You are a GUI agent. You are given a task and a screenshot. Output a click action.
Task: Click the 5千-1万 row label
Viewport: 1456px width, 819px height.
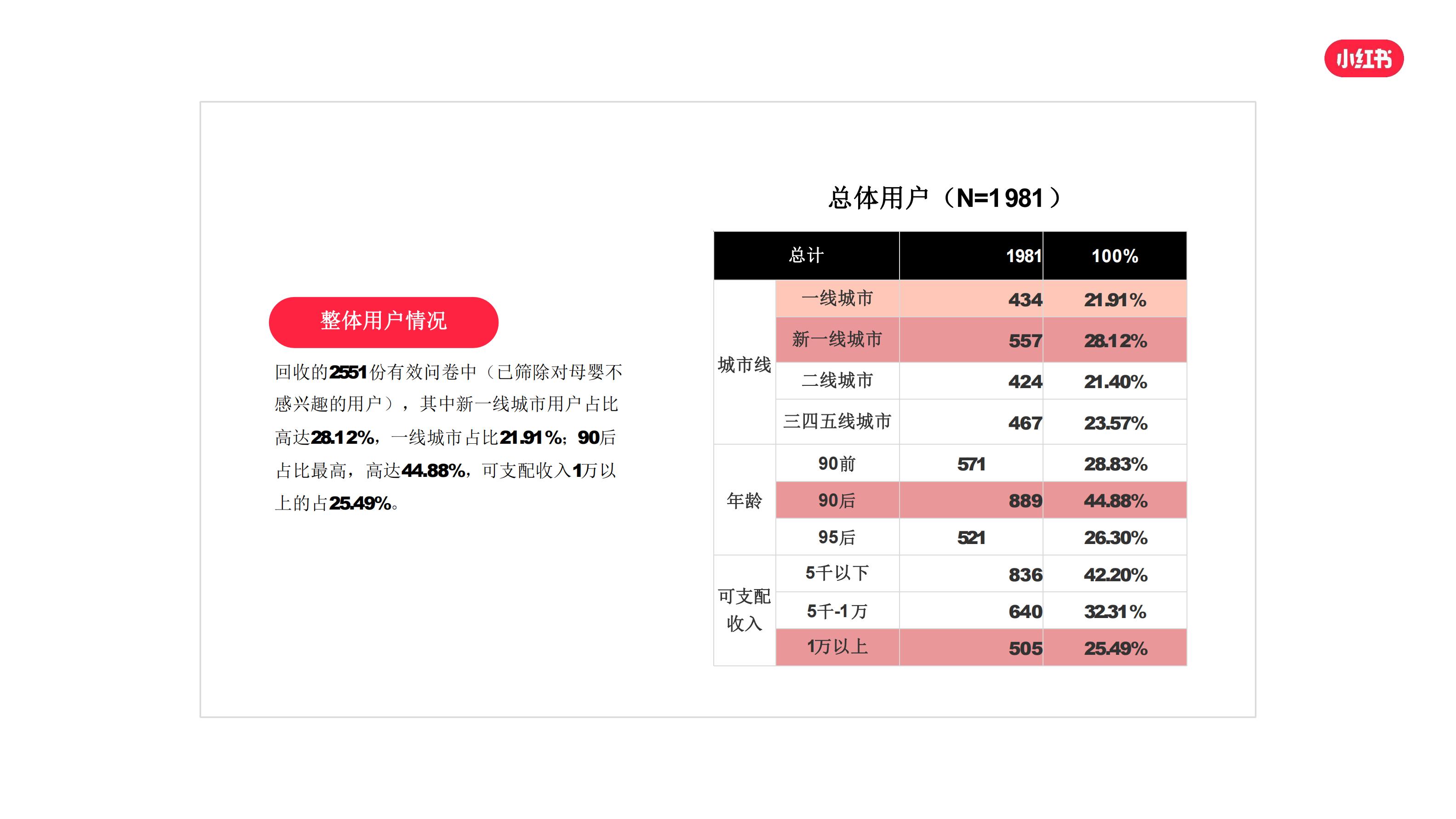(x=837, y=610)
